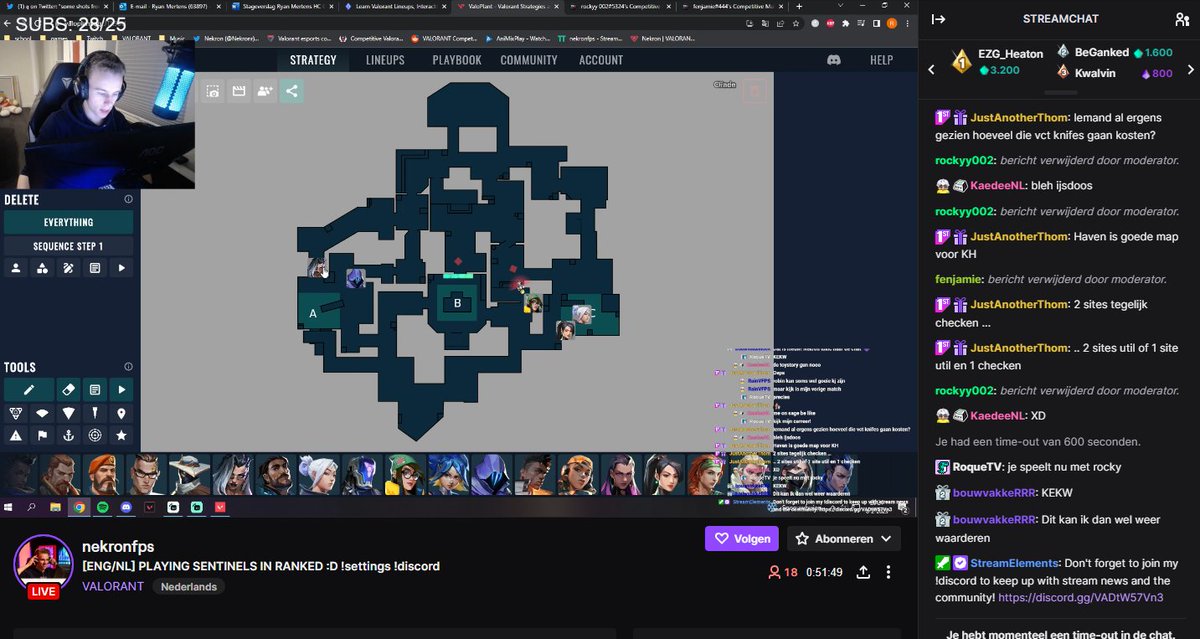The image size is (1200, 639).
Task: Click the screenshot capture icon above map
Action: 213,91
